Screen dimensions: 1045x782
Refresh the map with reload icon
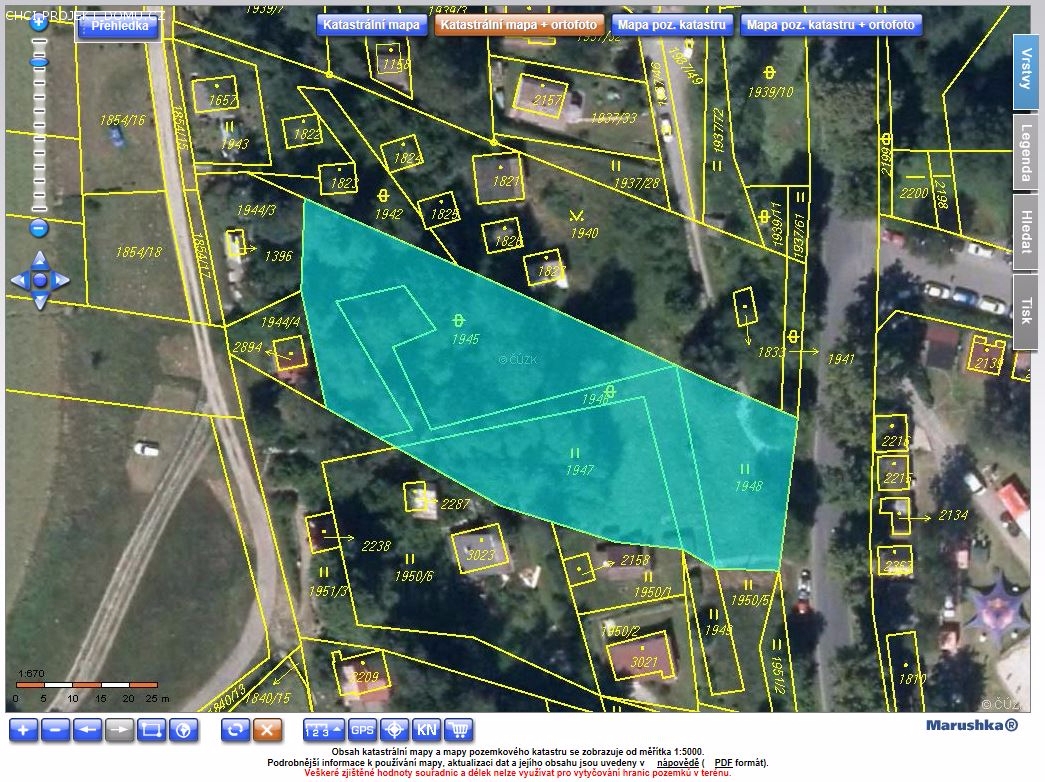pos(235,729)
